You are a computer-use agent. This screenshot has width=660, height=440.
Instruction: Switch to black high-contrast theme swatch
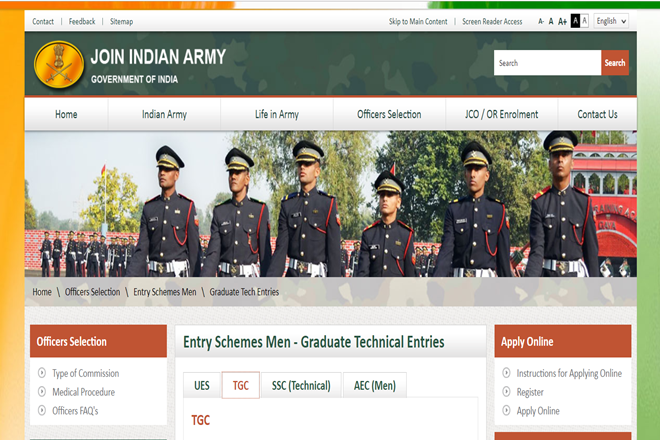coord(575,21)
